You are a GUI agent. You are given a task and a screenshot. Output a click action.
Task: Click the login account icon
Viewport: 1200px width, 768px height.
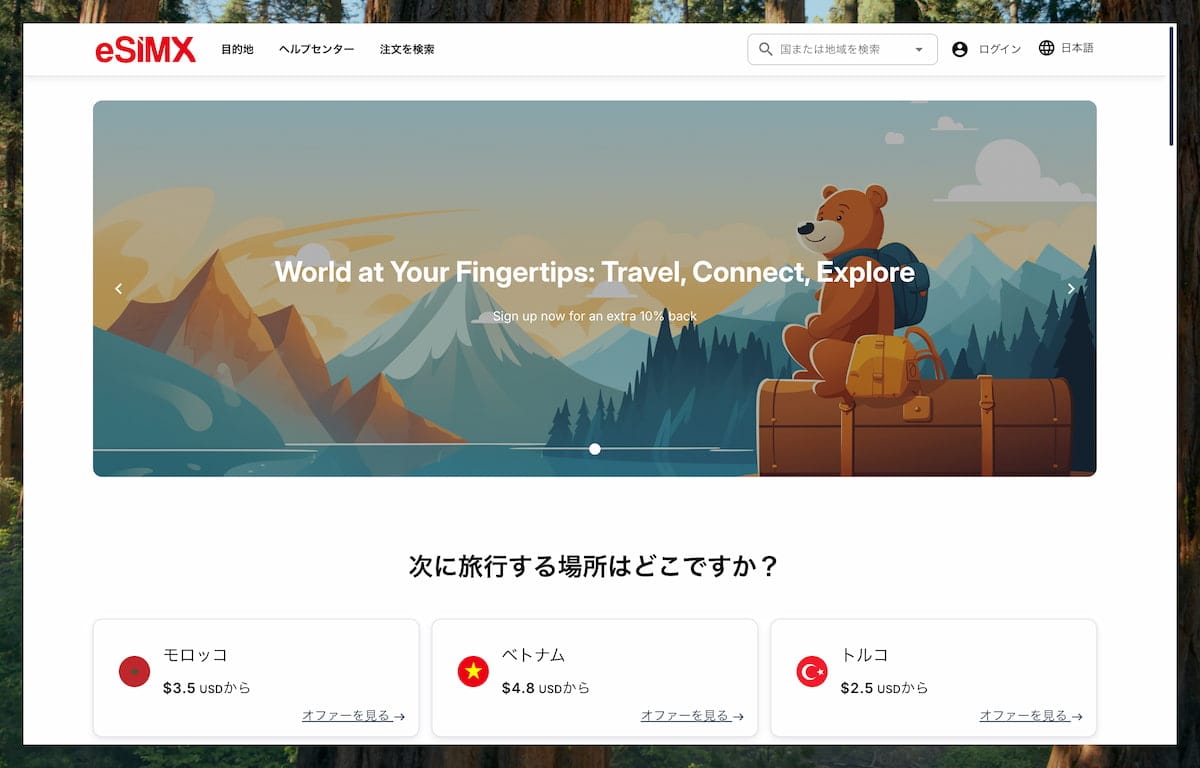960,49
